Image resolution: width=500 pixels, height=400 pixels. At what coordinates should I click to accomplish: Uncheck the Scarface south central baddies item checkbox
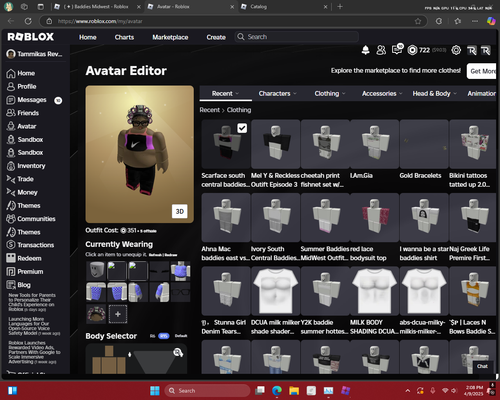click(242, 128)
